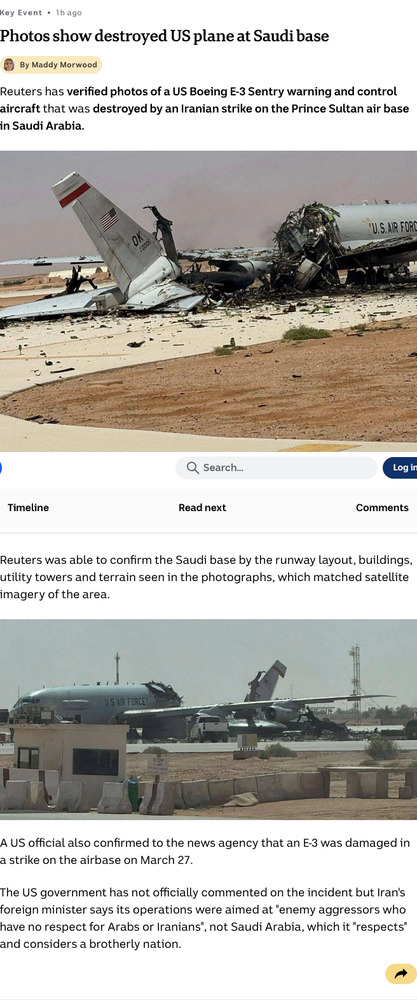Click Maddy Morwood's author avatar
The width and height of the screenshot is (417, 1000).
click(x=9, y=64)
